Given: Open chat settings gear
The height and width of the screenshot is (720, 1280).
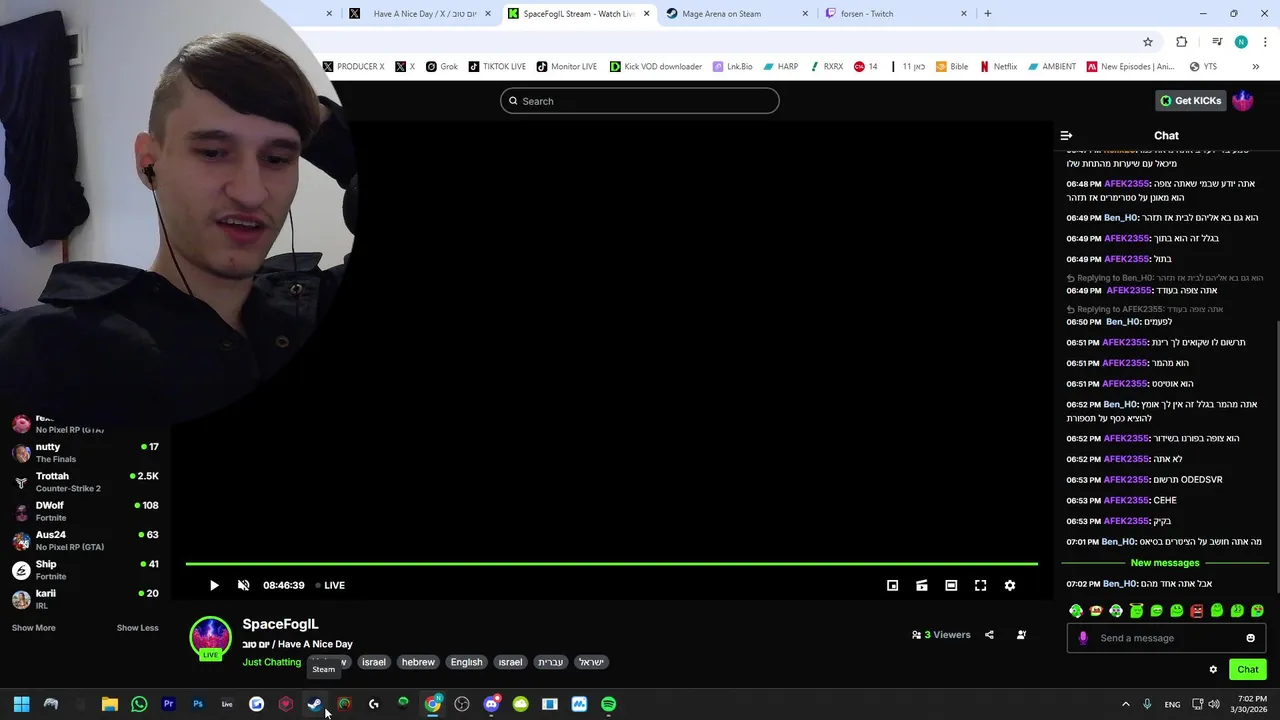Looking at the screenshot, I should pyautogui.click(x=1213, y=670).
